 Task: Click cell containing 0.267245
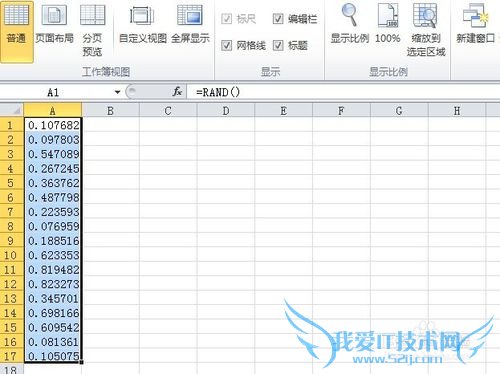pyautogui.click(x=53, y=168)
